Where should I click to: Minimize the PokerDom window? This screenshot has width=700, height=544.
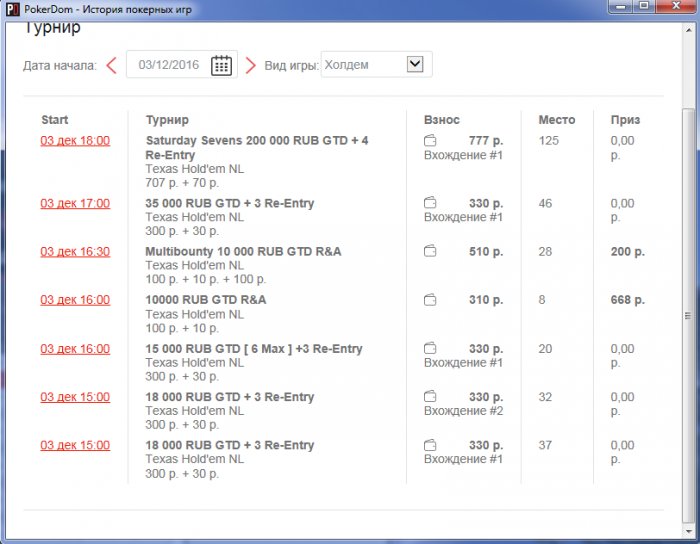tap(621, 7)
